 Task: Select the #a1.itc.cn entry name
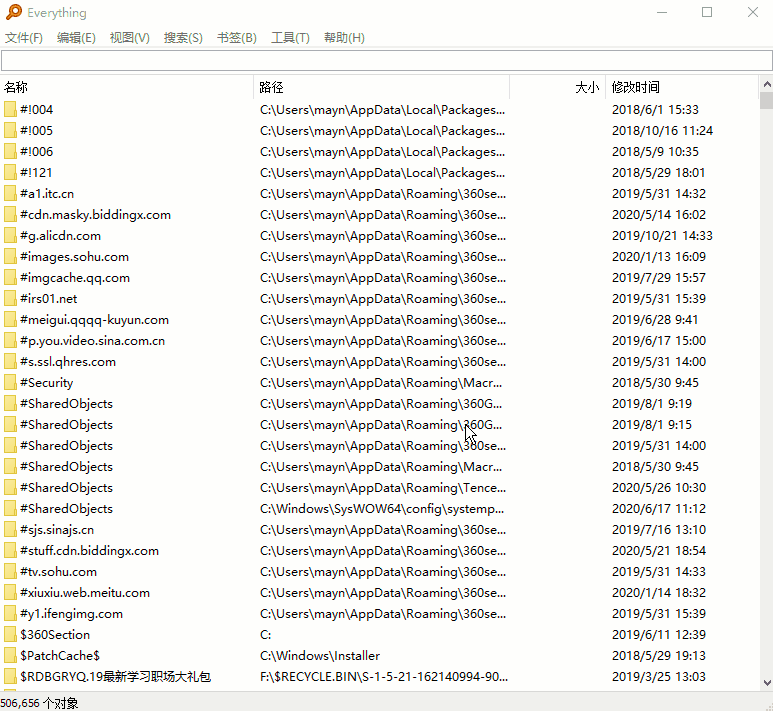47,194
